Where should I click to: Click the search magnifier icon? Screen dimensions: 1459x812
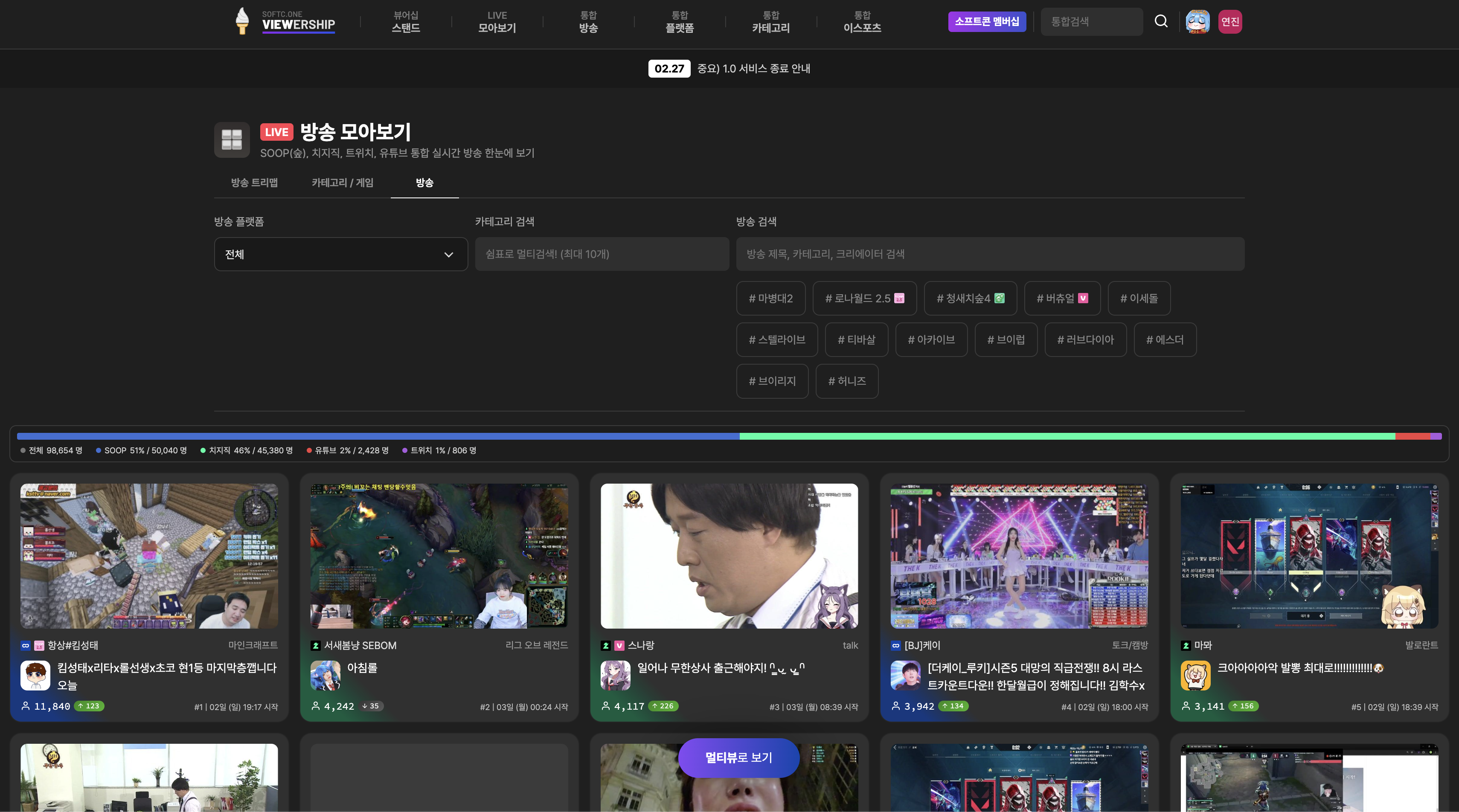pyautogui.click(x=1161, y=21)
